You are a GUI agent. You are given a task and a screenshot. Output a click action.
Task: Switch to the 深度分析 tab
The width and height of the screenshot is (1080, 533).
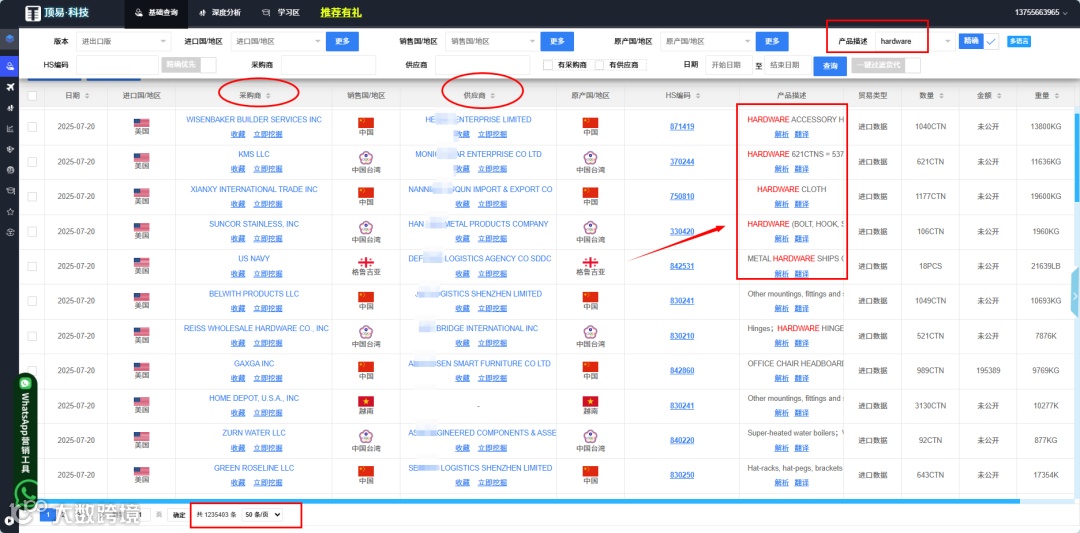(220, 12)
